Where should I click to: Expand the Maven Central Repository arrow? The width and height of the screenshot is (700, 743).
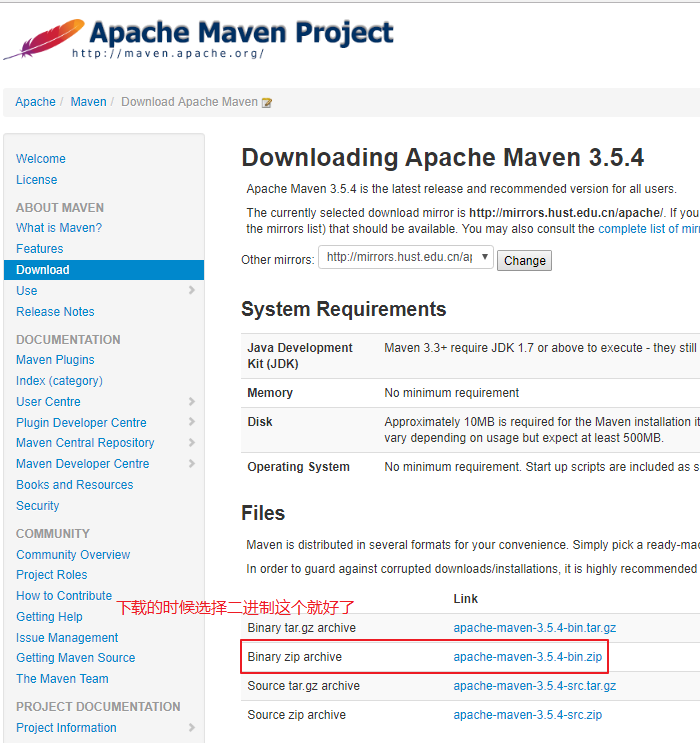click(x=191, y=443)
